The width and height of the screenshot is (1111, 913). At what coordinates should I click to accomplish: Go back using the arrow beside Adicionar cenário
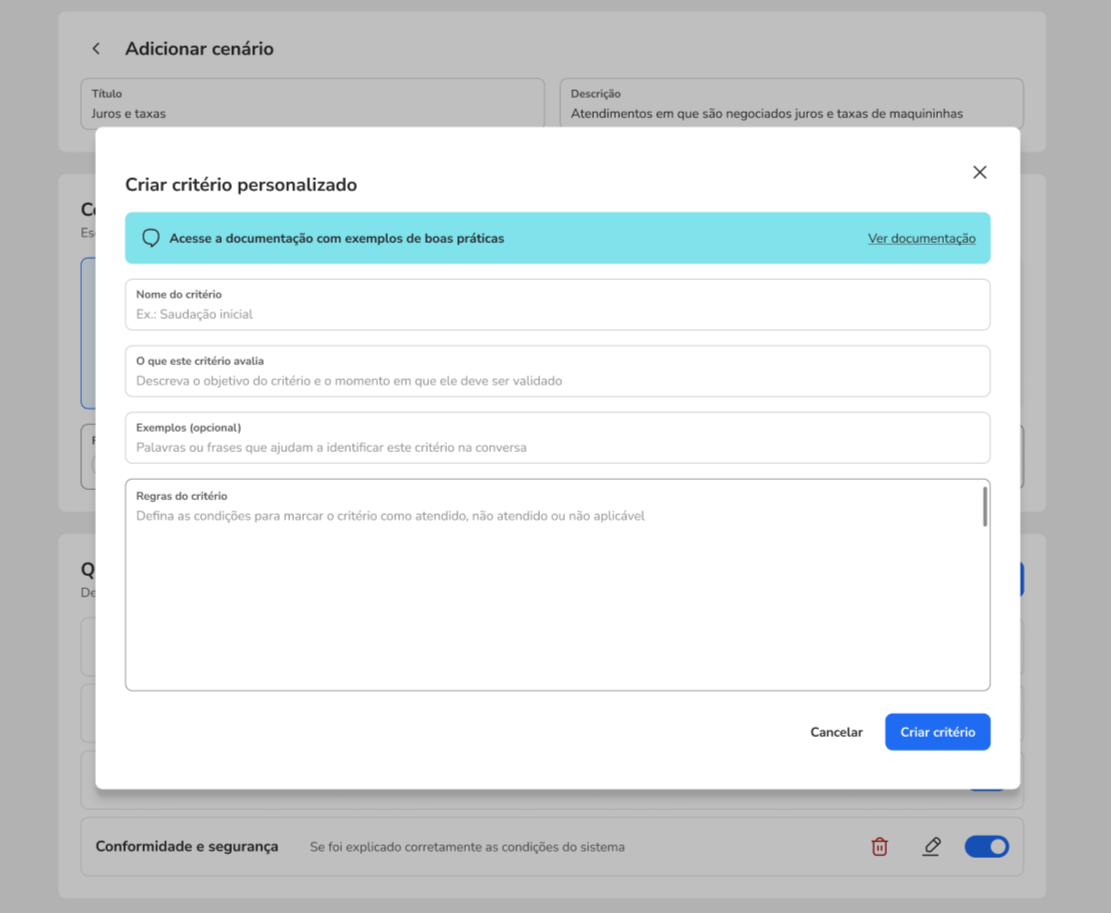pos(96,48)
